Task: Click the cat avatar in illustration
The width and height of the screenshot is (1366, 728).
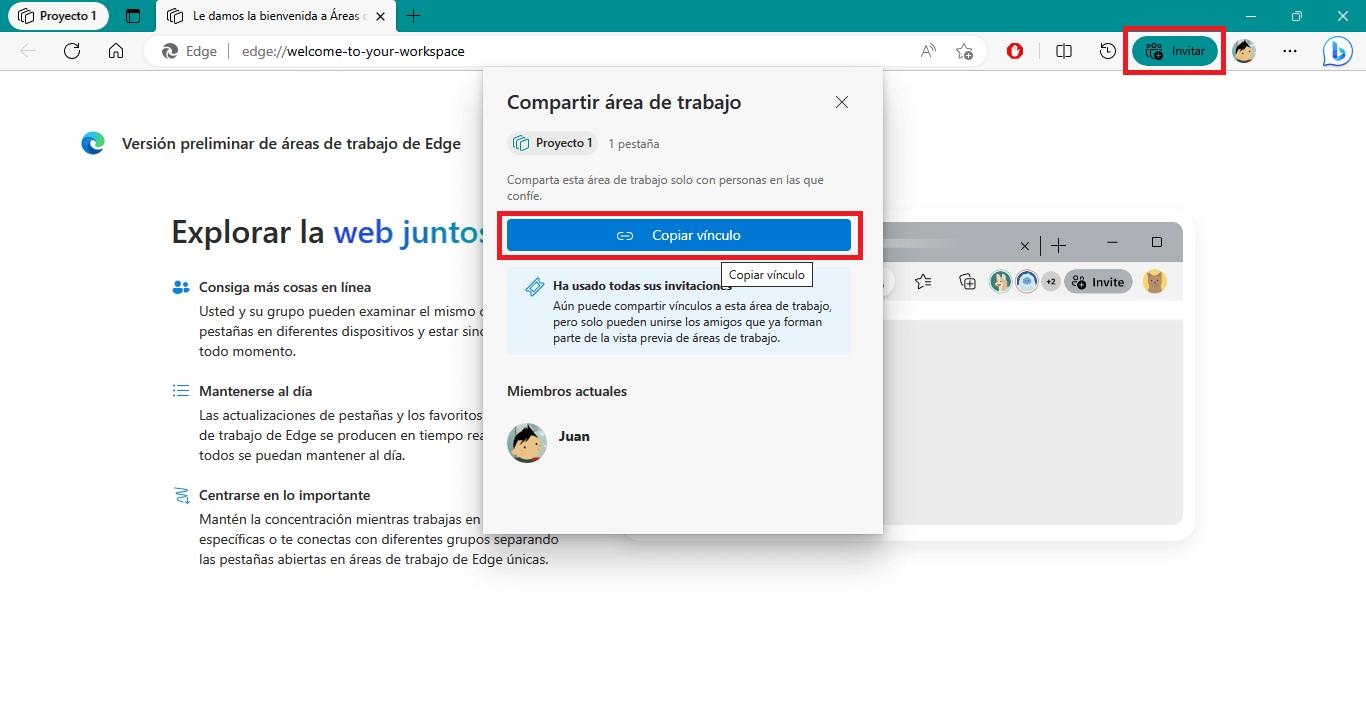Action: [1155, 282]
